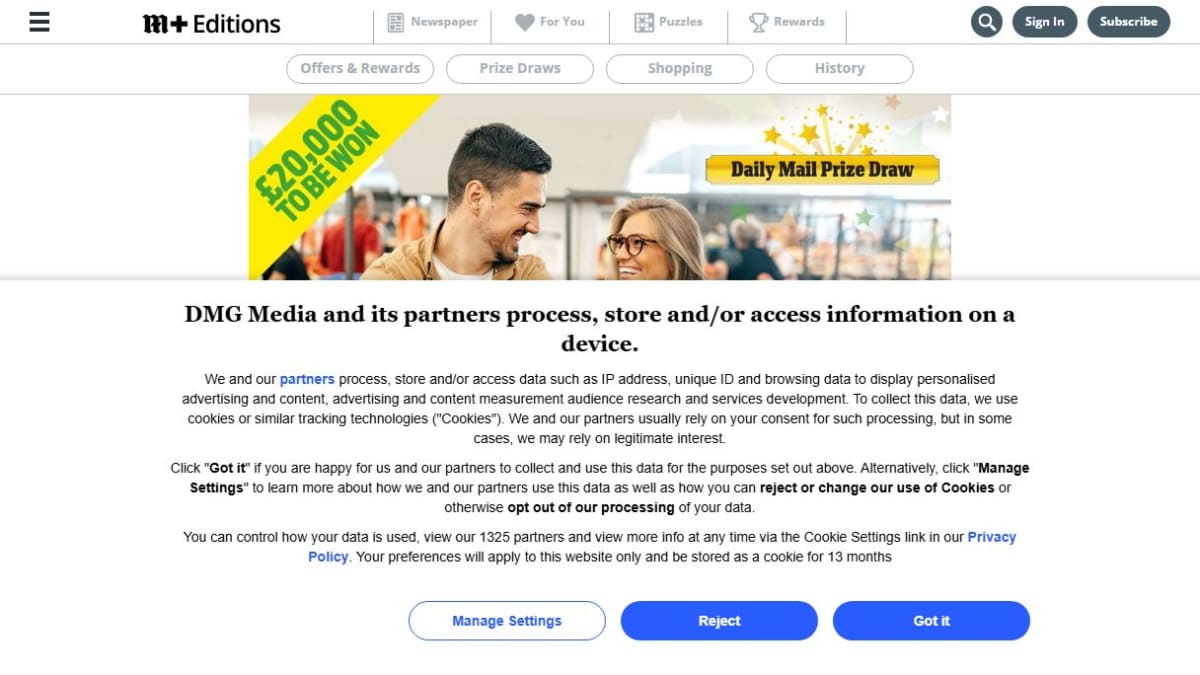Open the hamburger menu

(39, 21)
